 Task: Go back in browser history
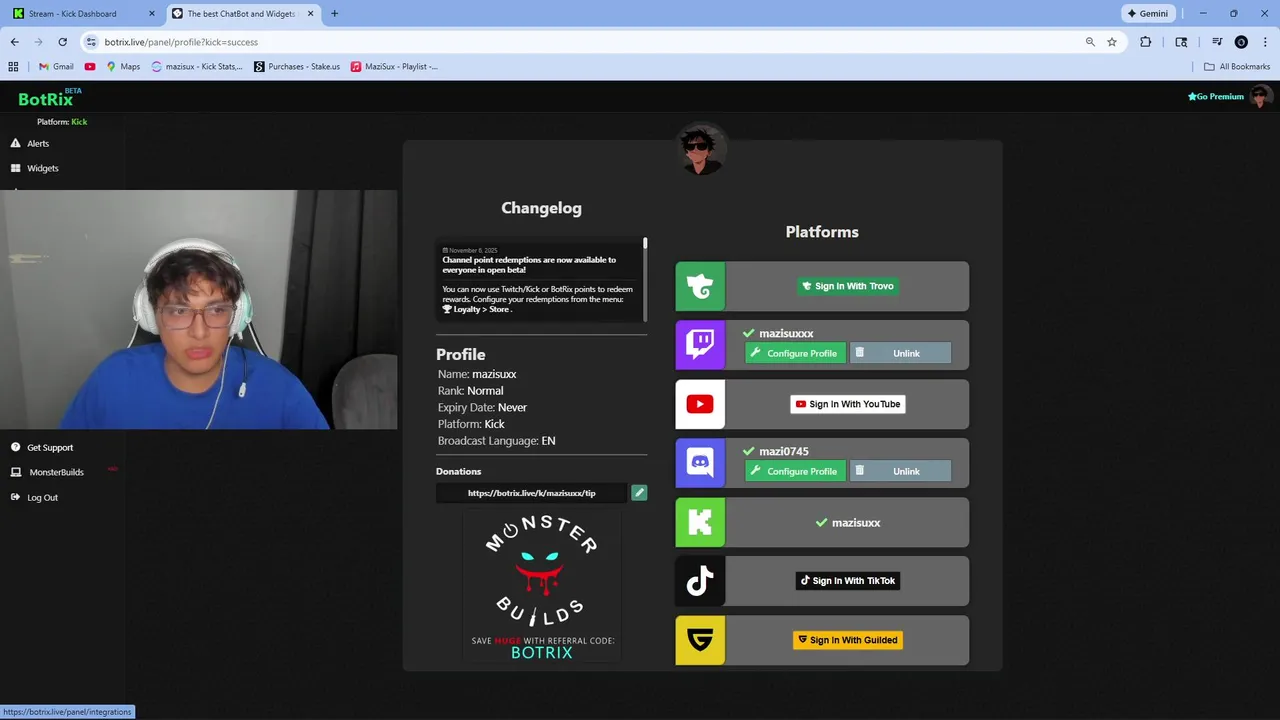[x=14, y=42]
